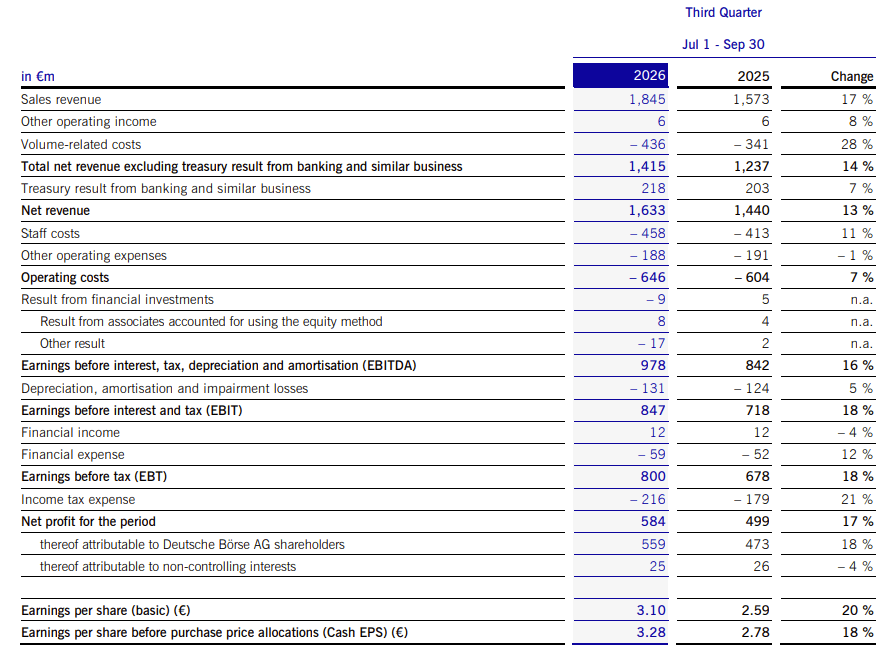Select the 2026 column header

click(x=620, y=75)
